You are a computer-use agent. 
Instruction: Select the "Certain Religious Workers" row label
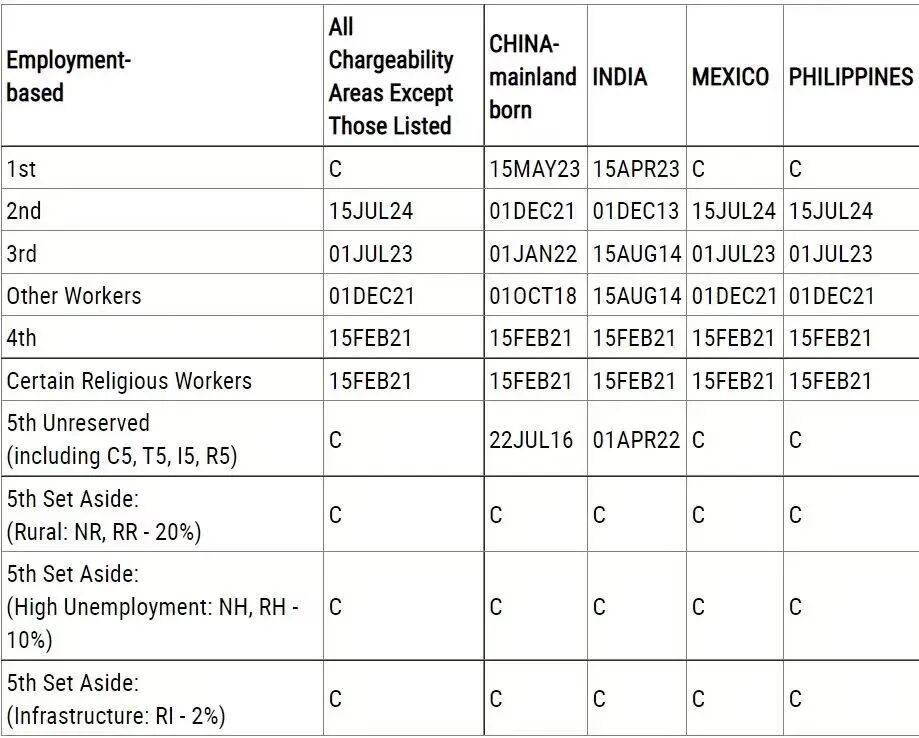129,381
